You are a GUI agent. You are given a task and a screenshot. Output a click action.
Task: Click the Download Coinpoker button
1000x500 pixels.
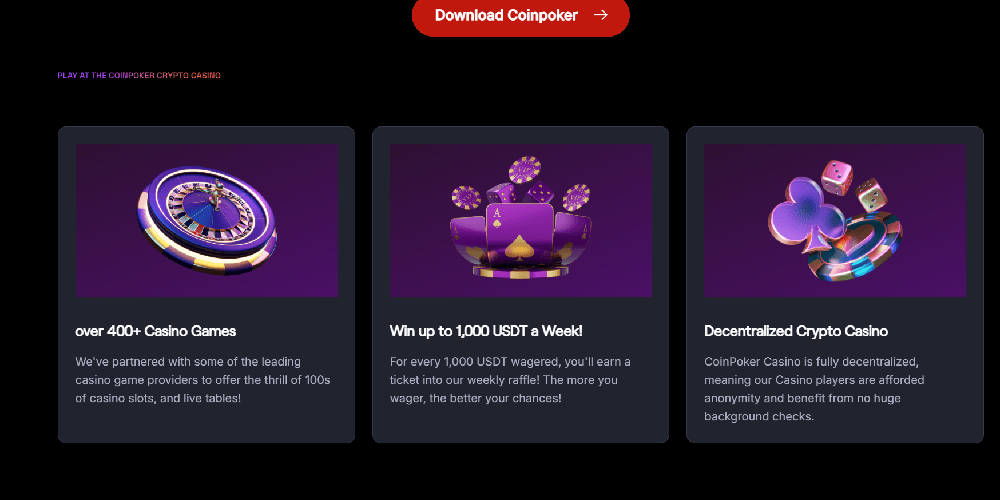click(520, 15)
